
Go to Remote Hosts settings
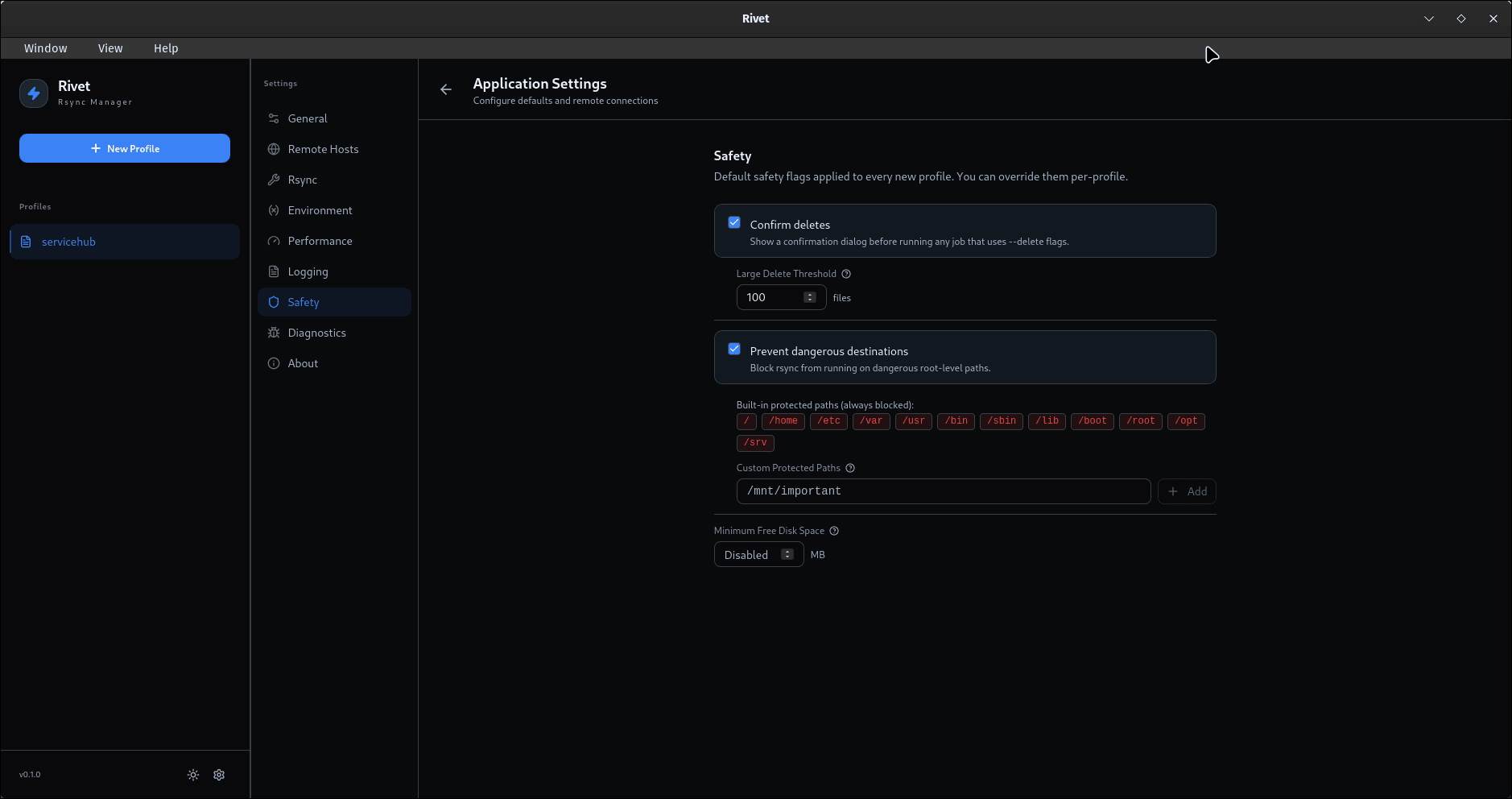pos(334,149)
